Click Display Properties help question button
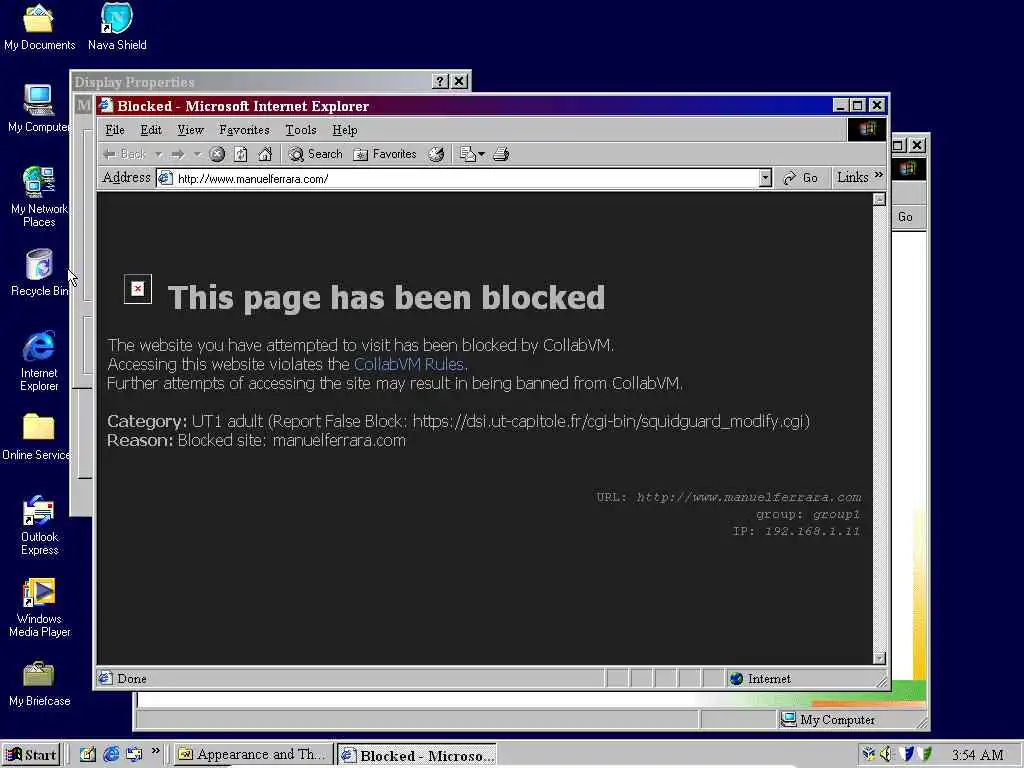 [440, 81]
